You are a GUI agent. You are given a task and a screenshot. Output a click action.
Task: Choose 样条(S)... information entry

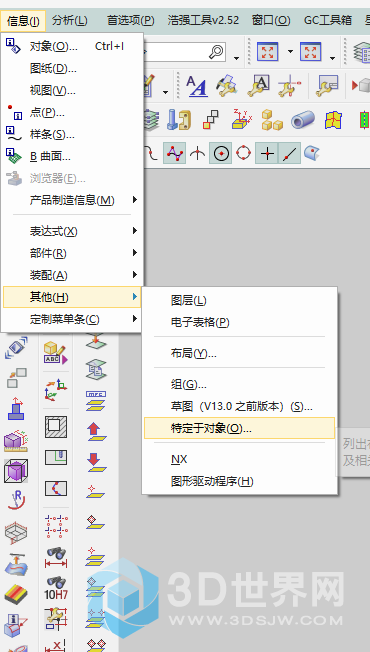[x=72, y=134]
